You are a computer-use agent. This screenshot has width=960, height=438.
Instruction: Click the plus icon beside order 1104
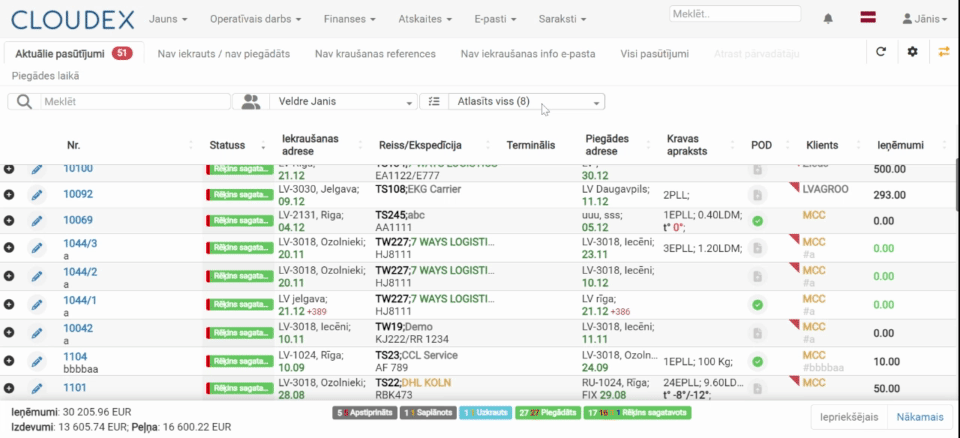click(x=9, y=361)
